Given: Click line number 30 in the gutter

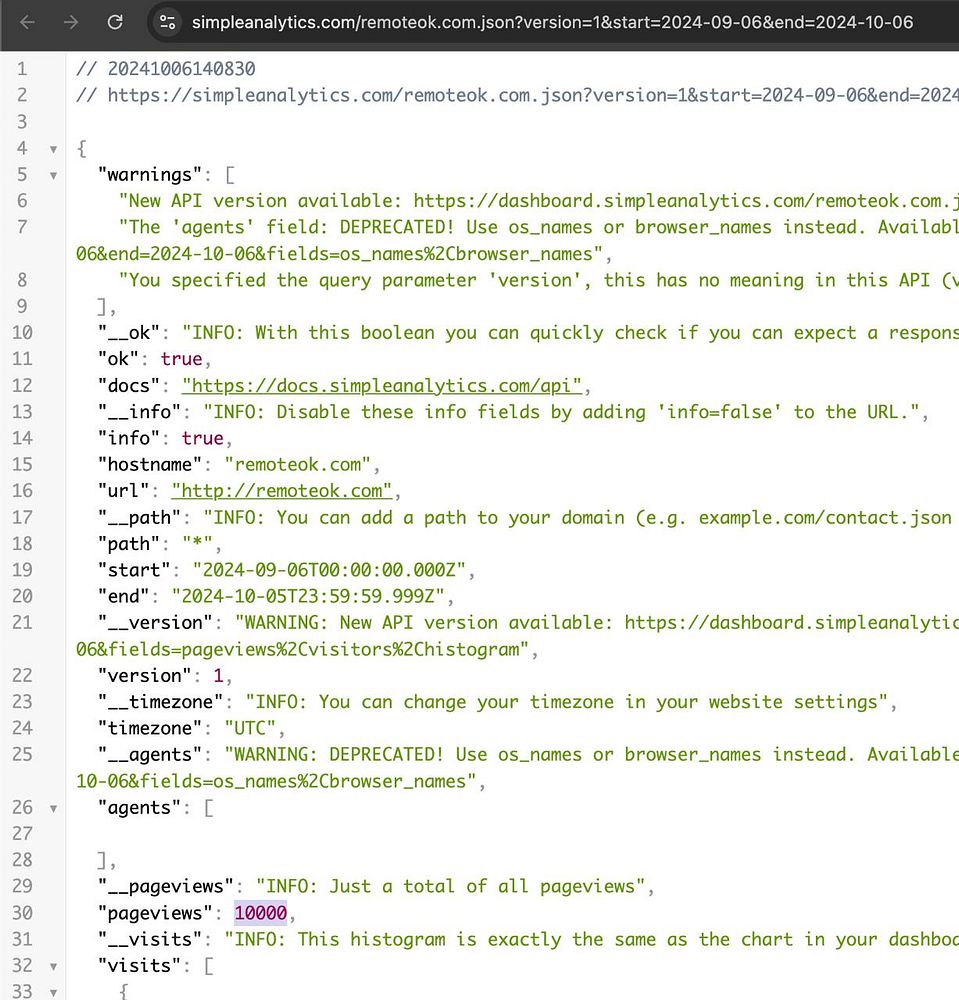Looking at the screenshot, I should (22, 913).
